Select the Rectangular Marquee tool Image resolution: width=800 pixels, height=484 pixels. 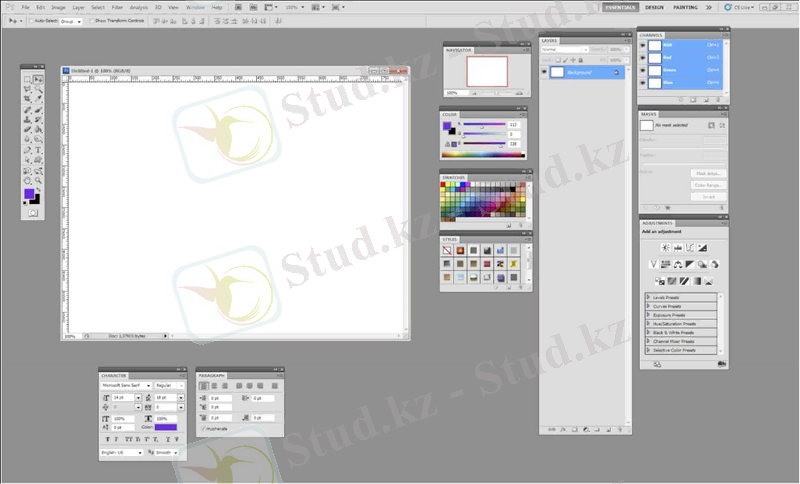click(28, 79)
